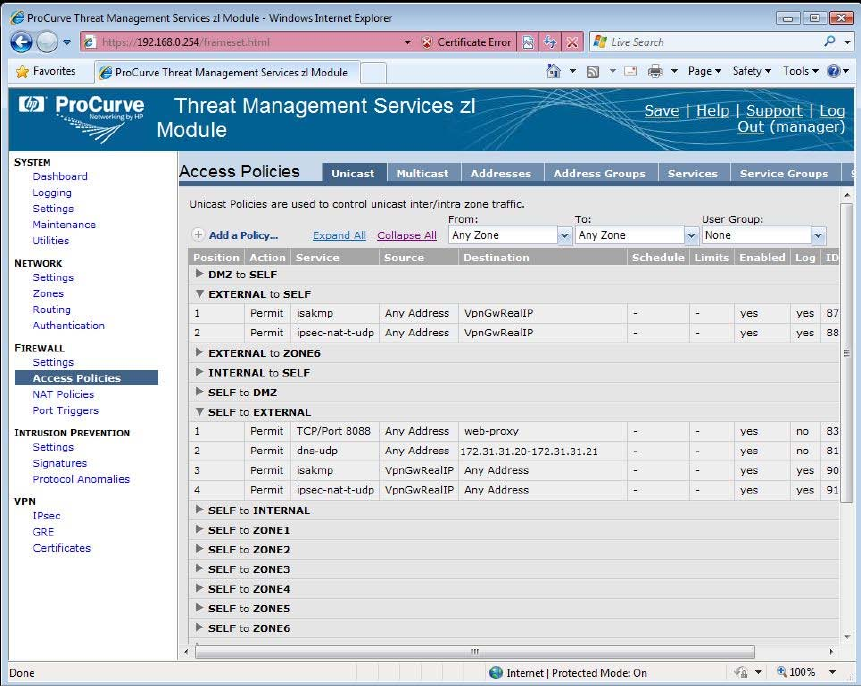Screen dimensions: 861x686
Task: Click the plus icon beside Add a Policy
Action: tap(198, 235)
